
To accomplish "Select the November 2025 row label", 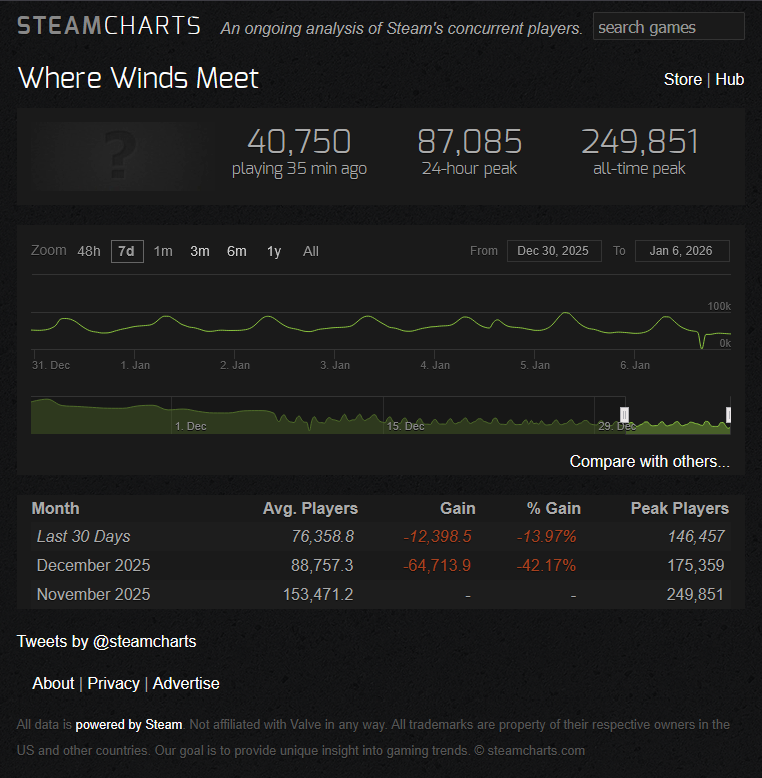I will pos(93,594).
